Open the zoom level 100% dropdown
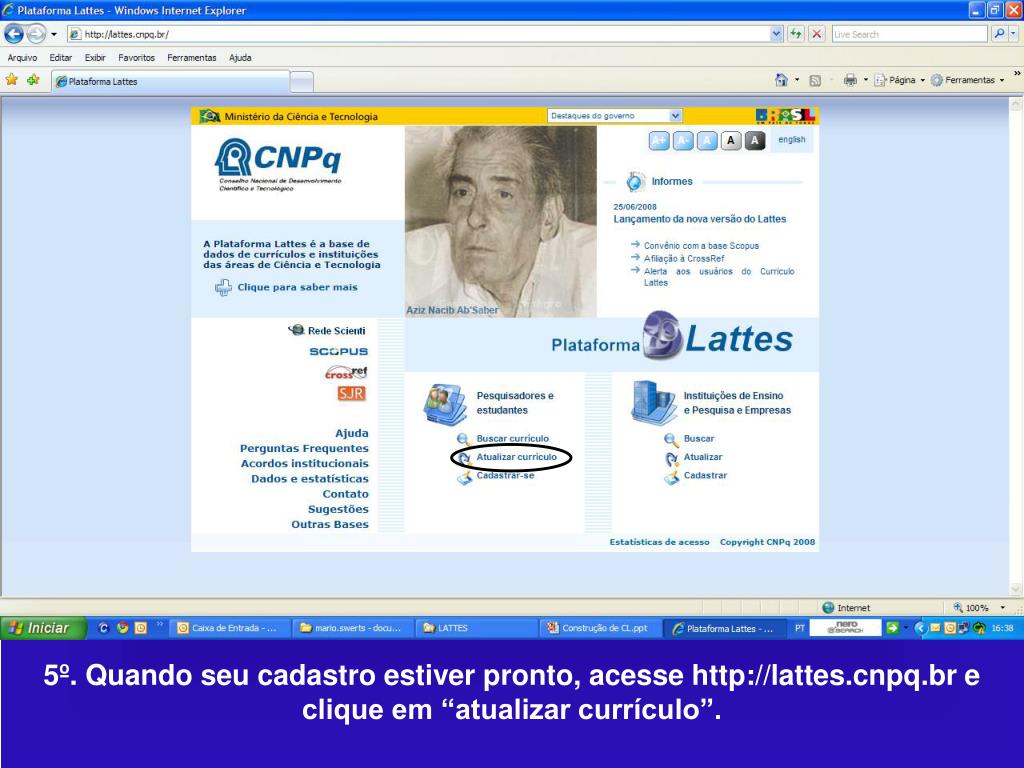This screenshot has width=1024, height=768. (1002, 607)
